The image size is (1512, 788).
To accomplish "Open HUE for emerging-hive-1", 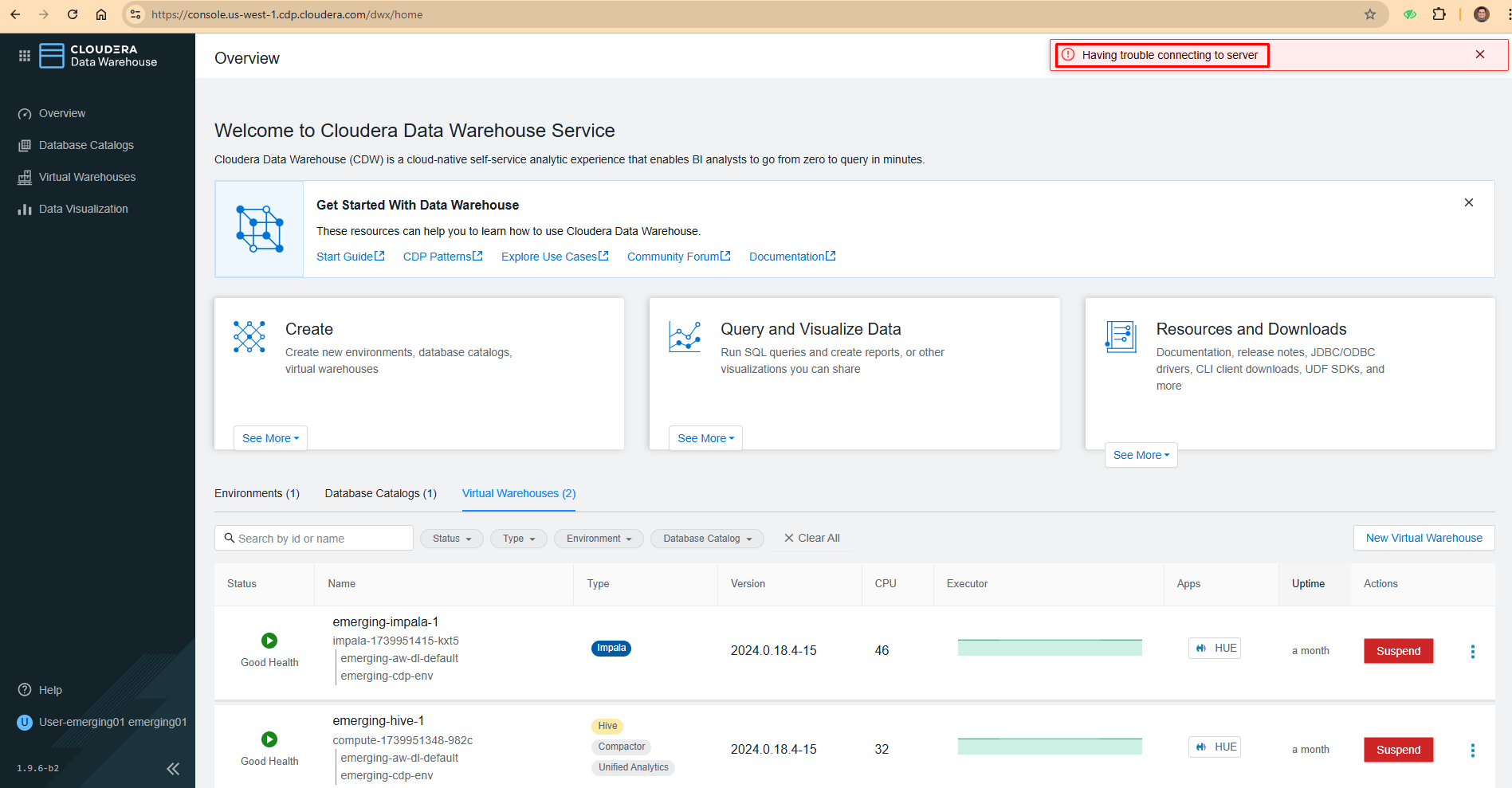I will coord(1215,747).
